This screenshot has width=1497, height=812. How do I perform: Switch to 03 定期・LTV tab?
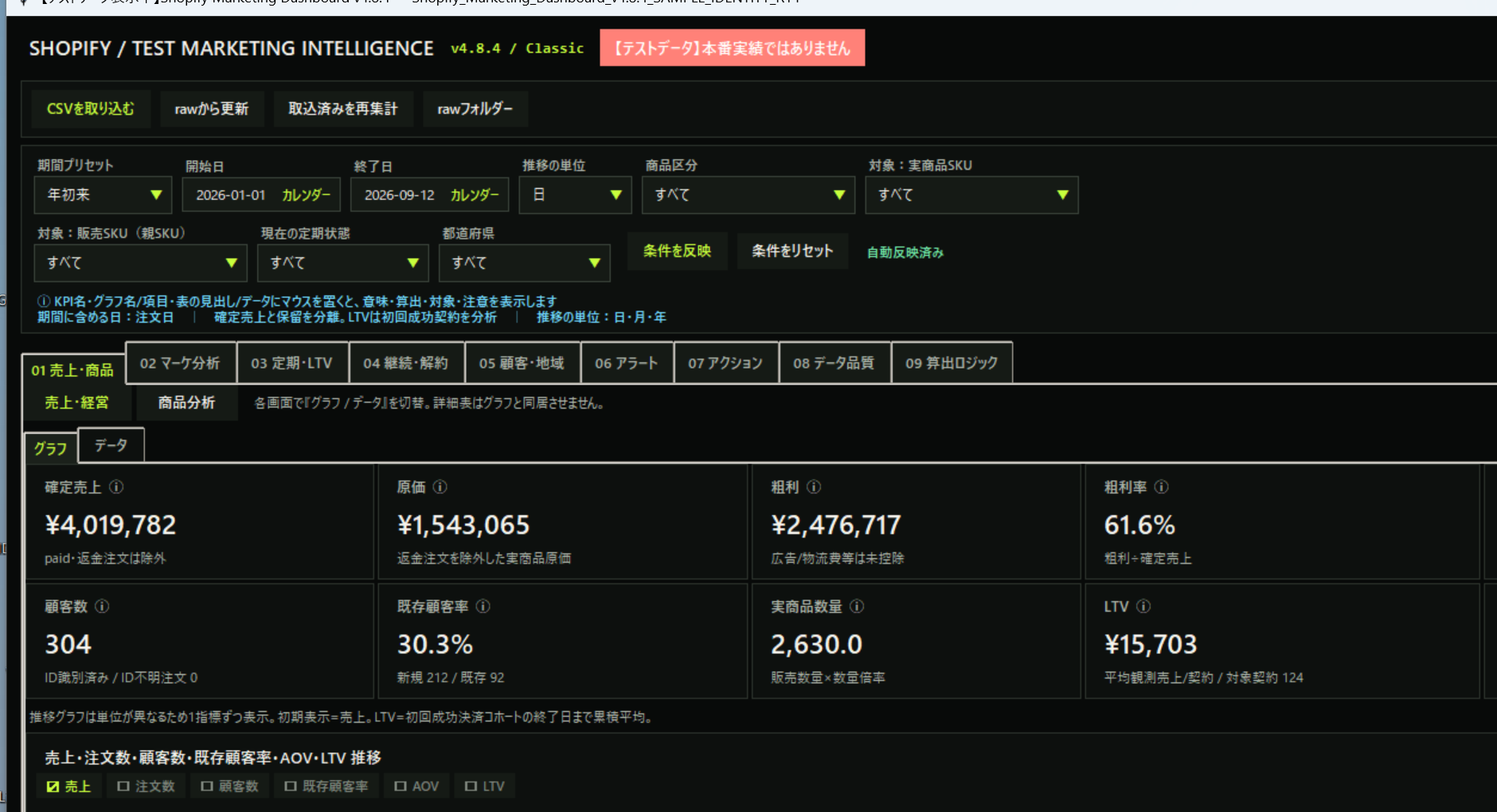click(291, 363)
